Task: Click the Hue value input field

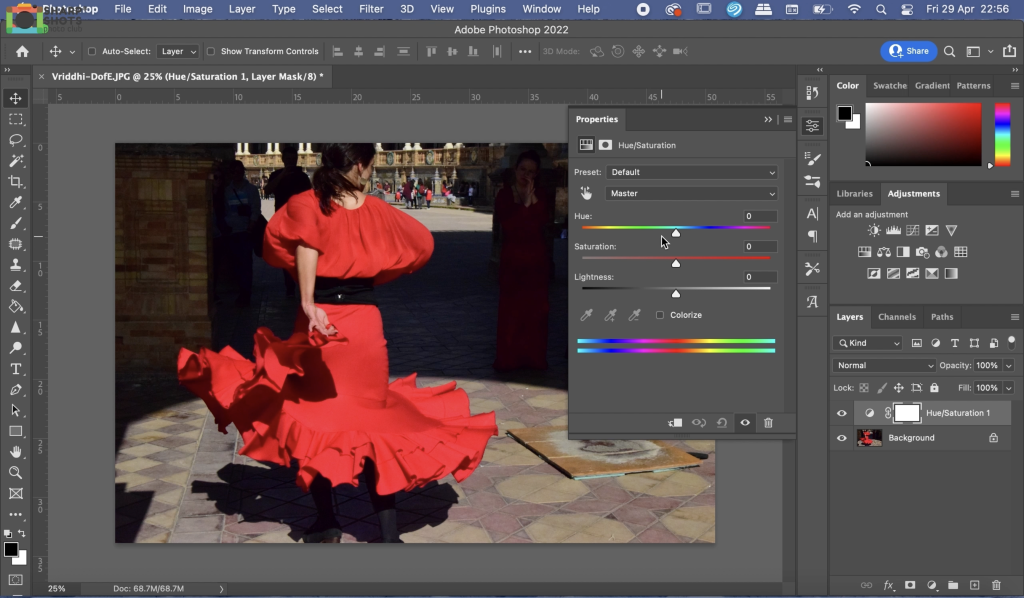Action: point(759,217)
